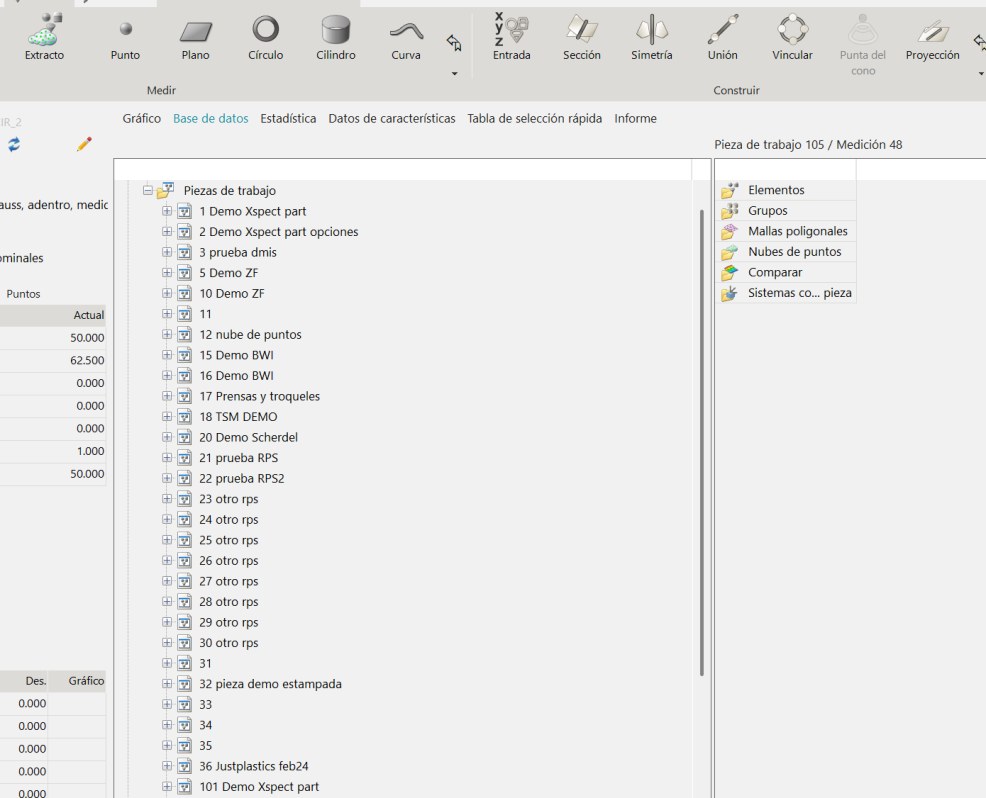Open the Sistemas co... pieza folder icon
The image size is (986, 798).
coord(729,293)
